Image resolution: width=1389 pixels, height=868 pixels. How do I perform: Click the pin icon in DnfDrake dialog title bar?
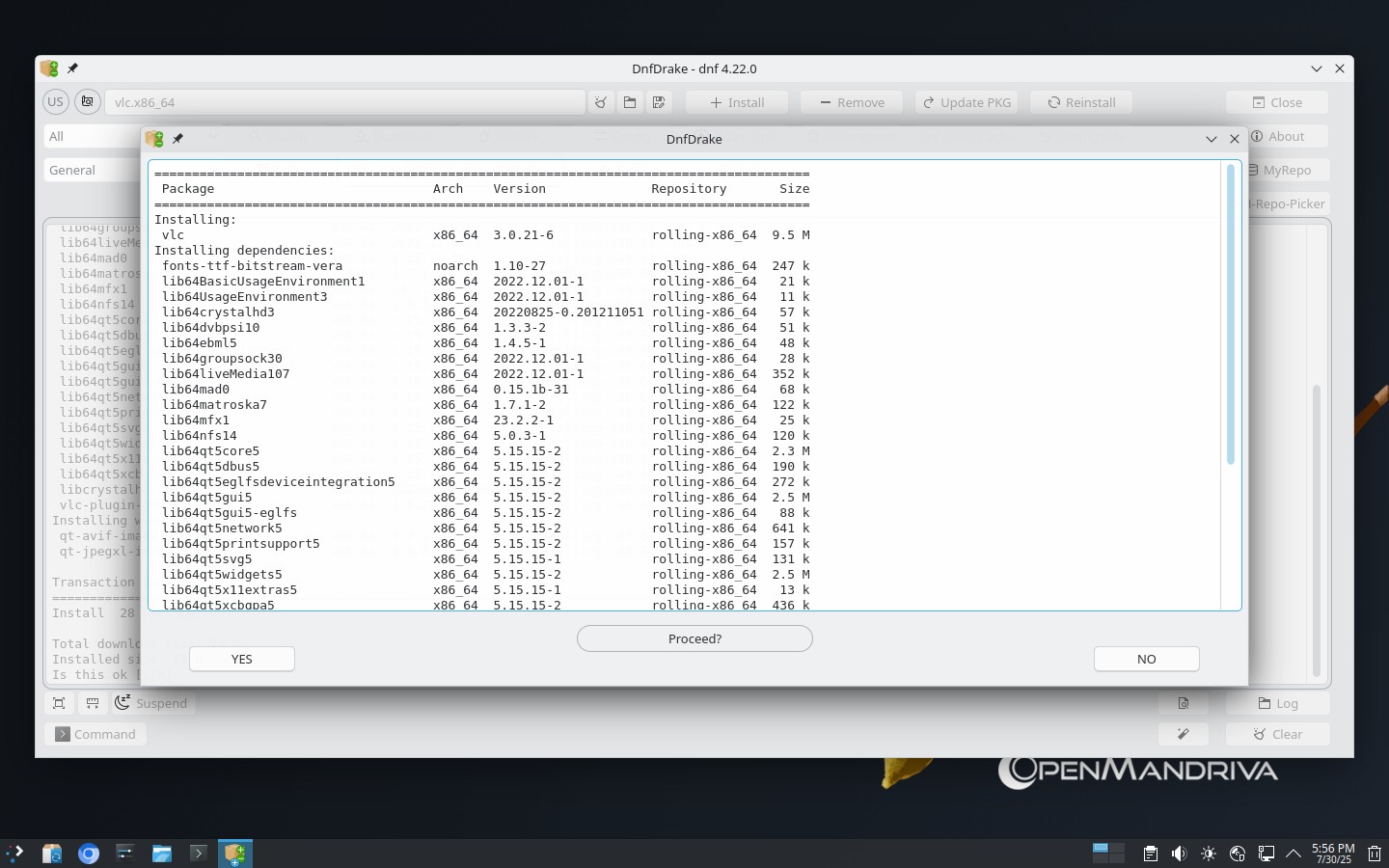(177, 139)
